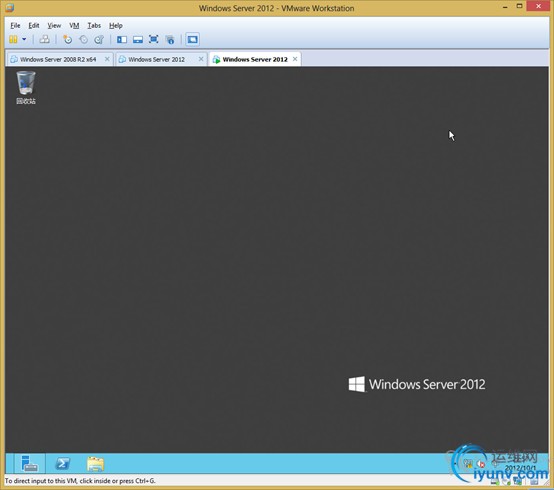
Task: Minimize the VMware Workstation window
Action: coord(506,7)
